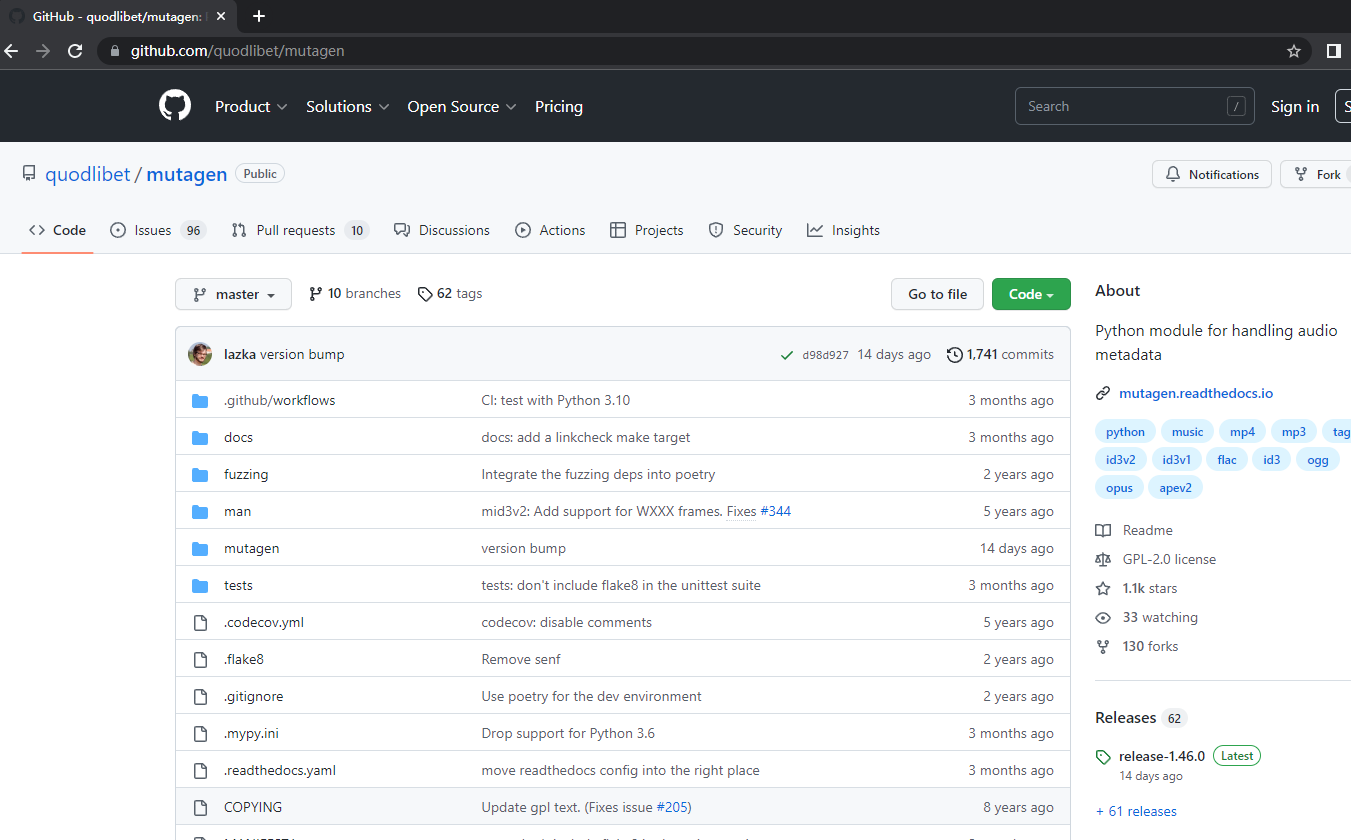Image resolution: width=1351 pixels, height=840 pixels.
Task: Click the license scale icon
Action: click(x=1103, y=560)
